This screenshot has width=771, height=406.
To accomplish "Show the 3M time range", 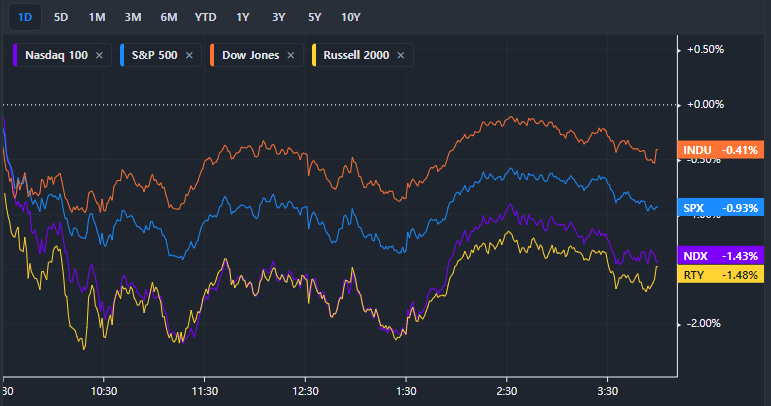I will (x=133, y=16).
